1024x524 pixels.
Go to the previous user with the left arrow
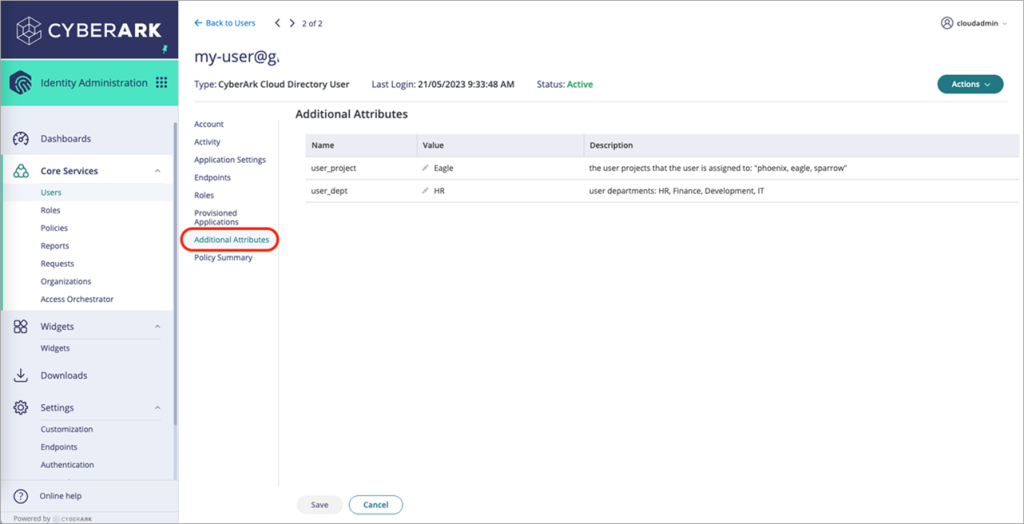pos(278,23)
